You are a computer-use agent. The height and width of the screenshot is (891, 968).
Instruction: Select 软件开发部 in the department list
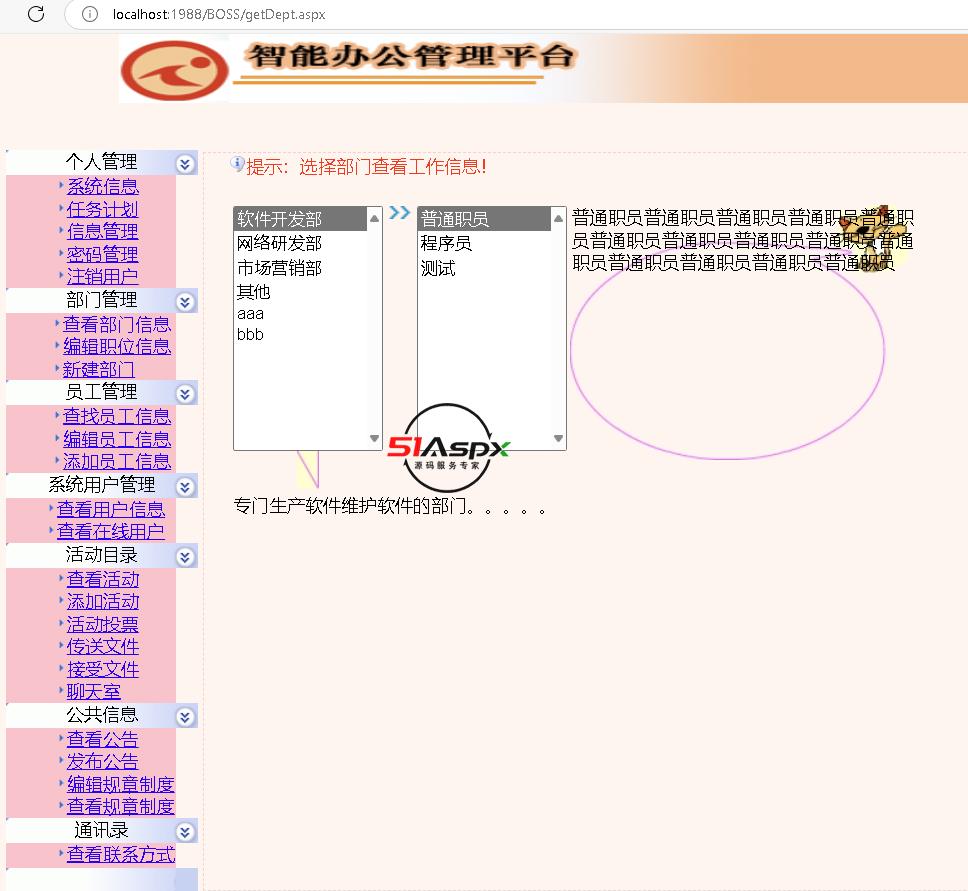click(301, 219)
